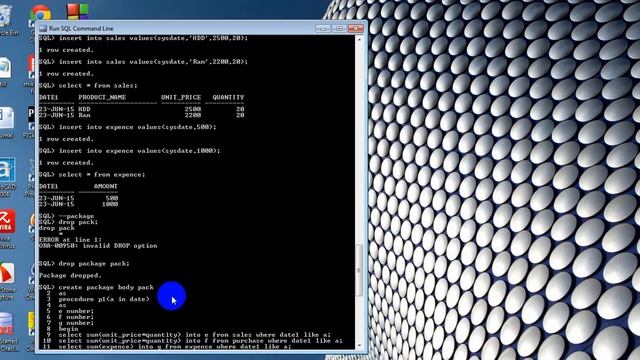Click the insert into sales line containing 'Ram'
The height and width of the screenshot is (360, 640).
click(143, 62)
